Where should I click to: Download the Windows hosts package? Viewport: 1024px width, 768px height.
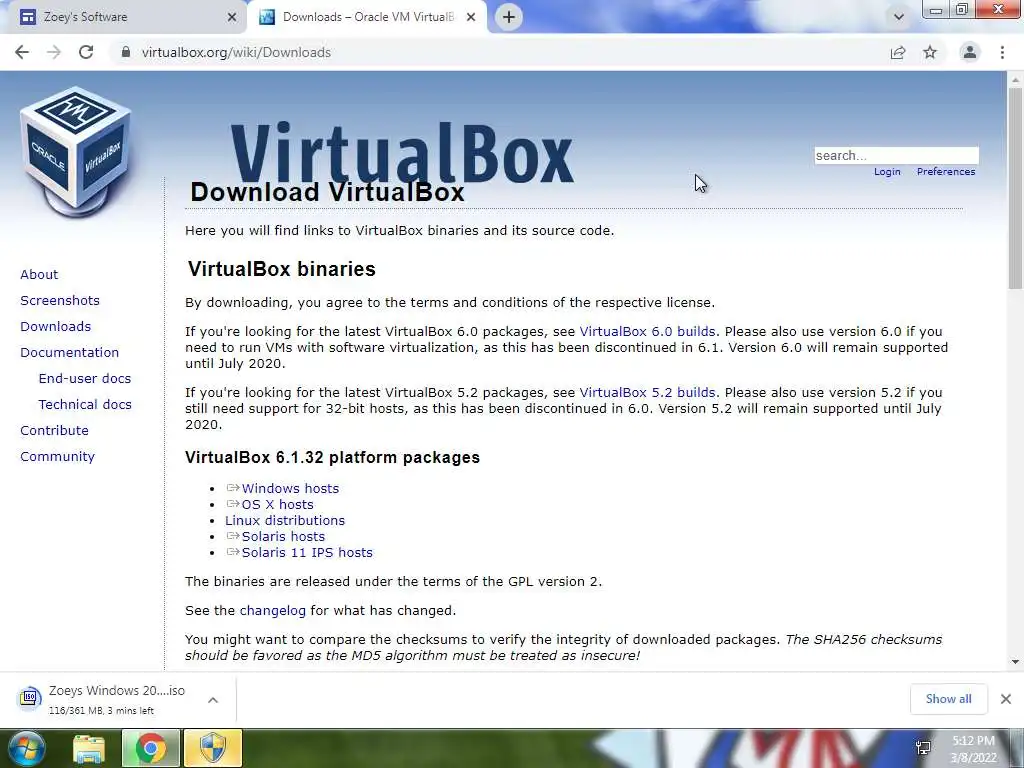(x=290, y=488)
